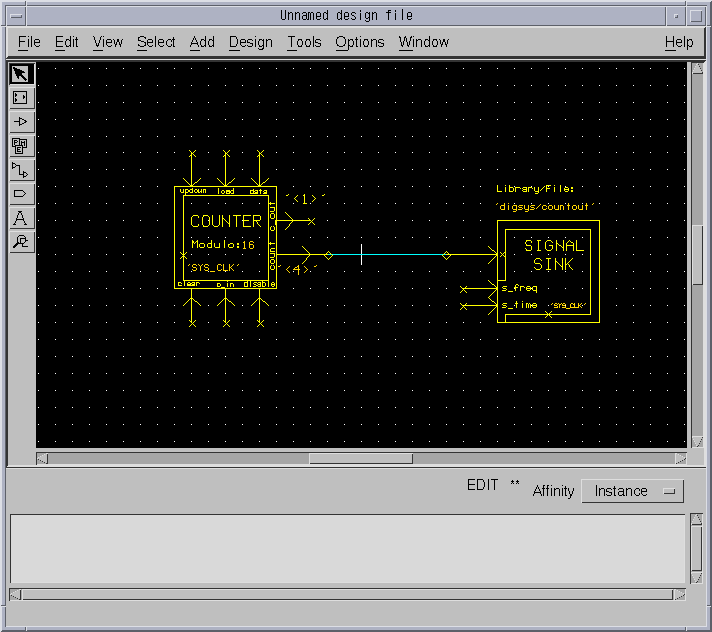The image size is (712, 632).
Task: Click the empty message log area
Action: pos(347,549)
